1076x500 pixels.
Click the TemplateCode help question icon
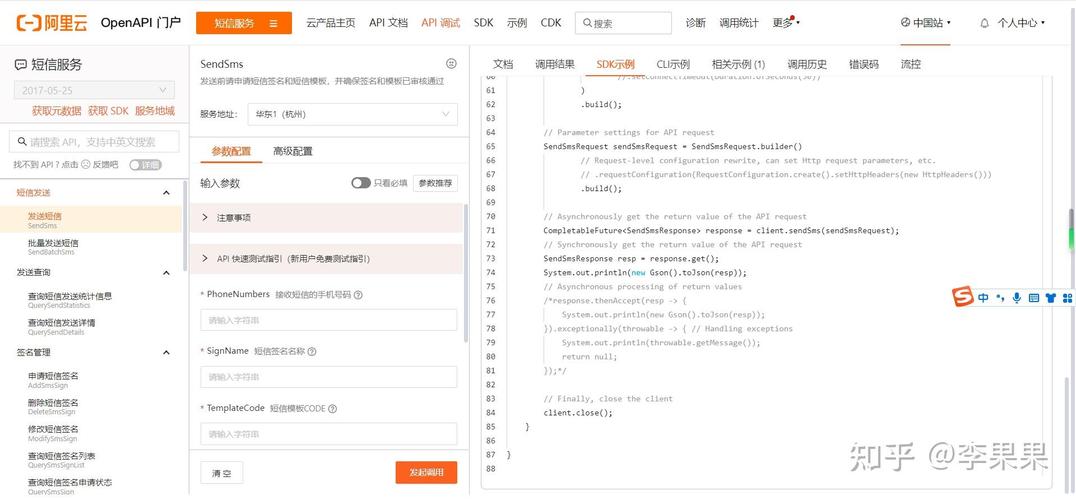pos(332,409)
